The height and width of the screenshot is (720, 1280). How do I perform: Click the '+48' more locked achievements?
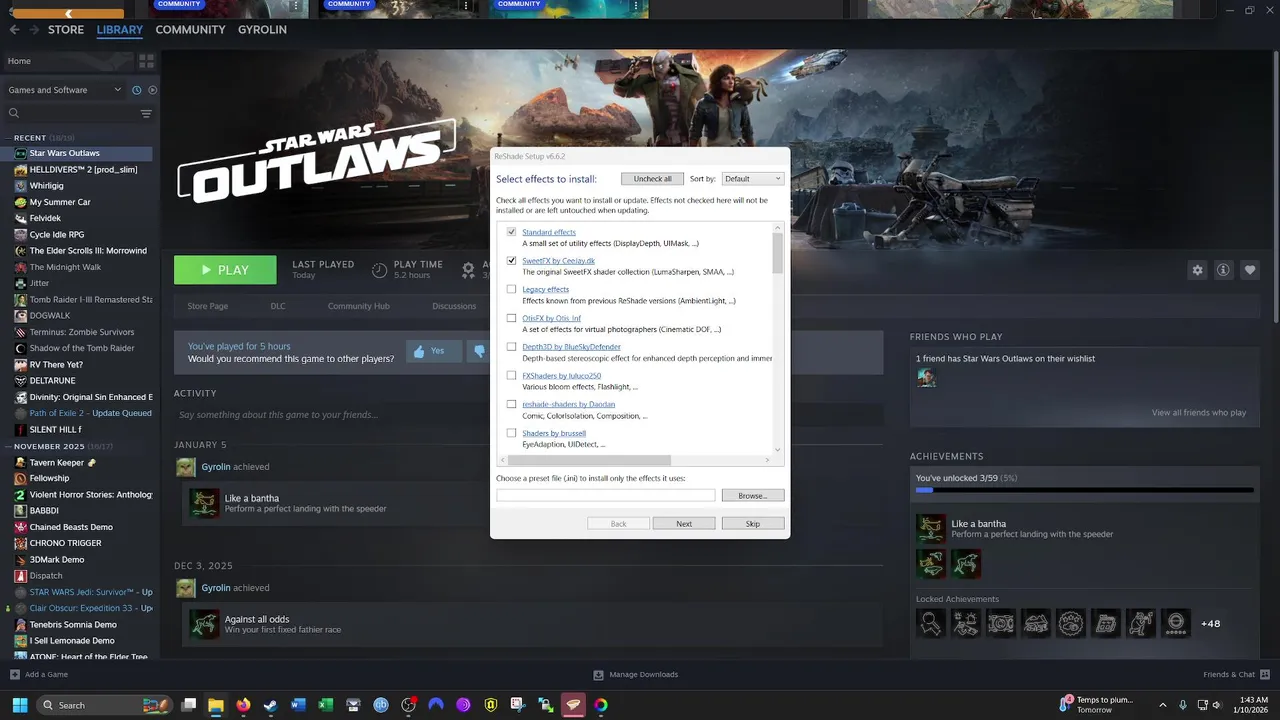pyautogui.click(x=1210, y=624)
